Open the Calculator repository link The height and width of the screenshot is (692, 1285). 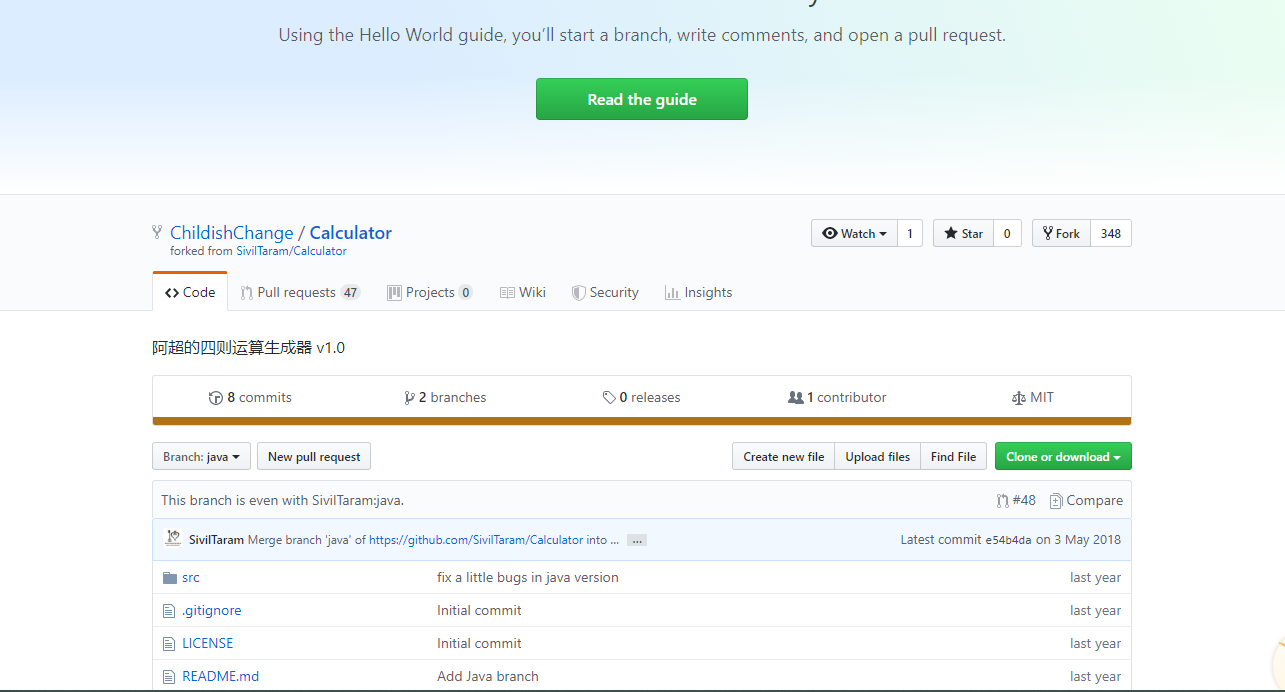click(350, 233)
